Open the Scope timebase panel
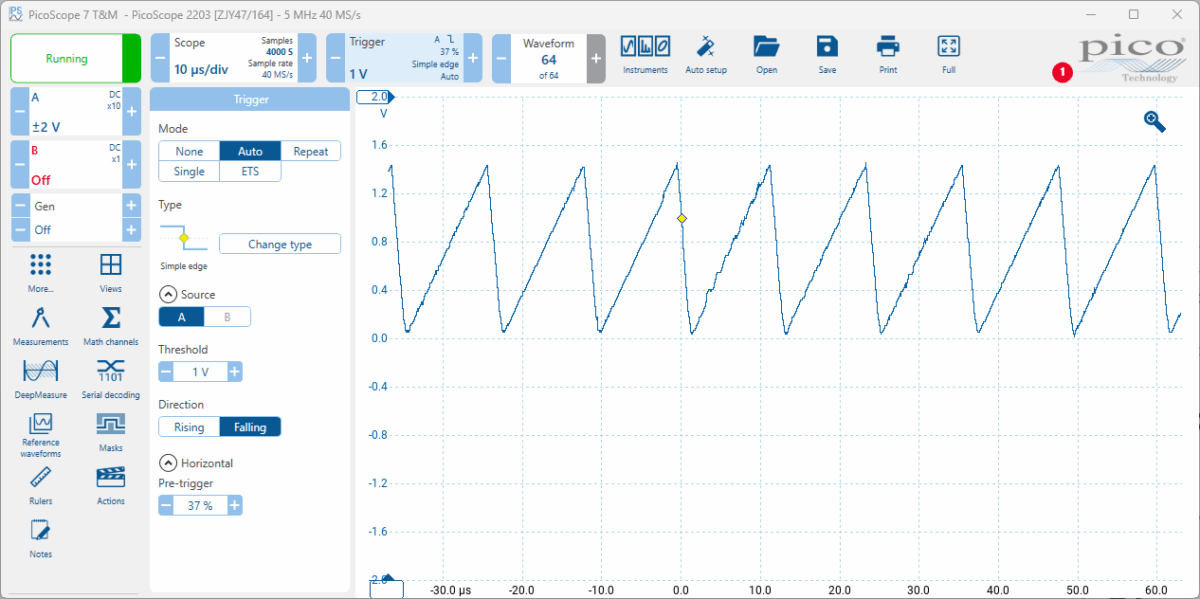This screenshot has width=1200, height=599. (231, 58)
